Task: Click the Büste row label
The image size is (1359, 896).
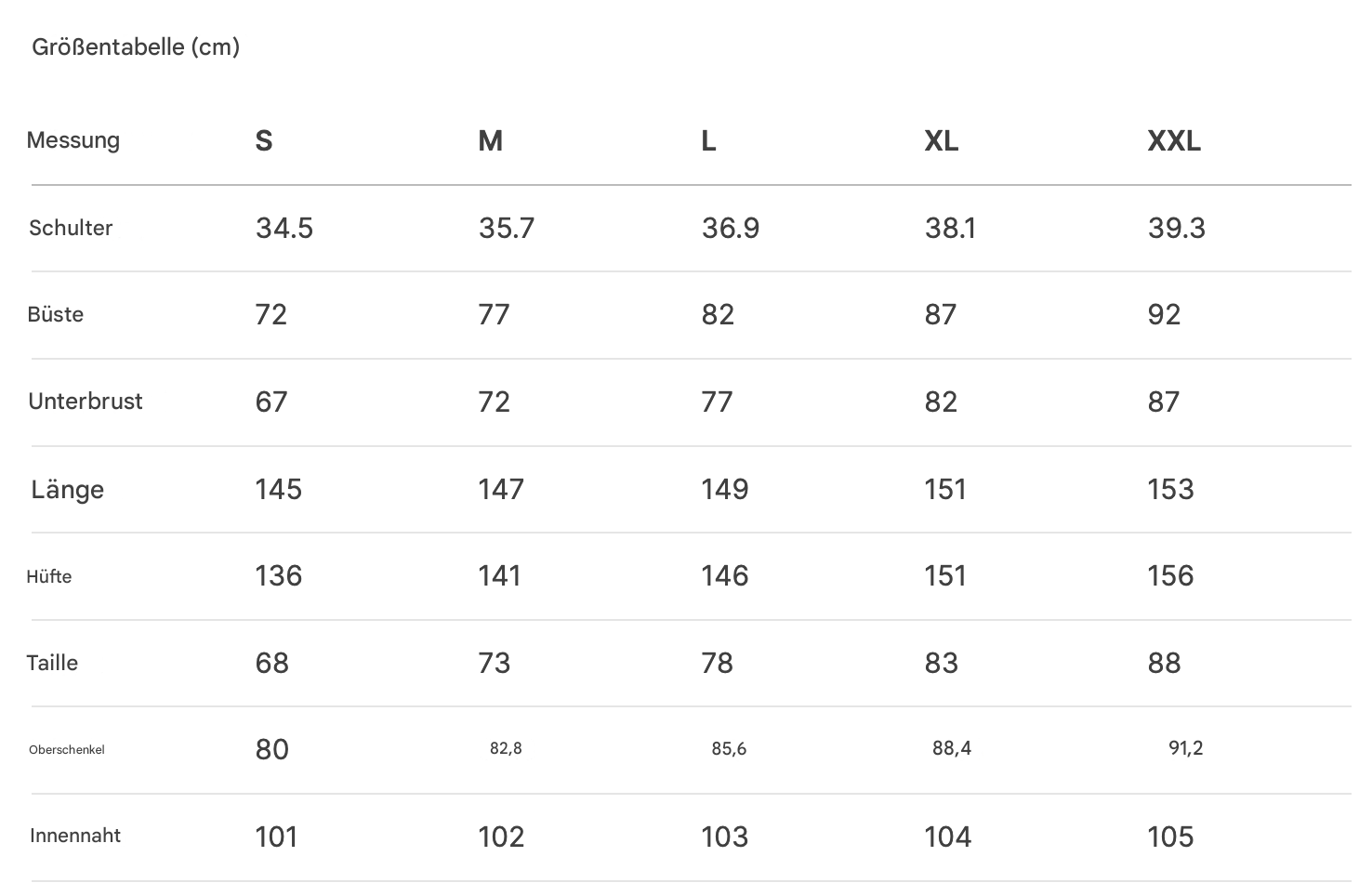Action: pos(56,314)
